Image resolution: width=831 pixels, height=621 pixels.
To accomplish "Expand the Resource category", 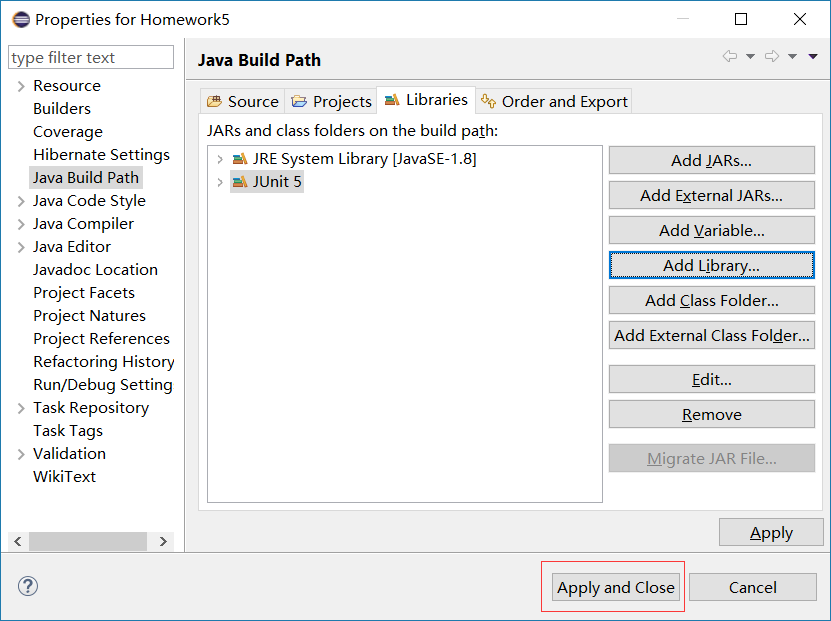I will (x=21, y=86).
